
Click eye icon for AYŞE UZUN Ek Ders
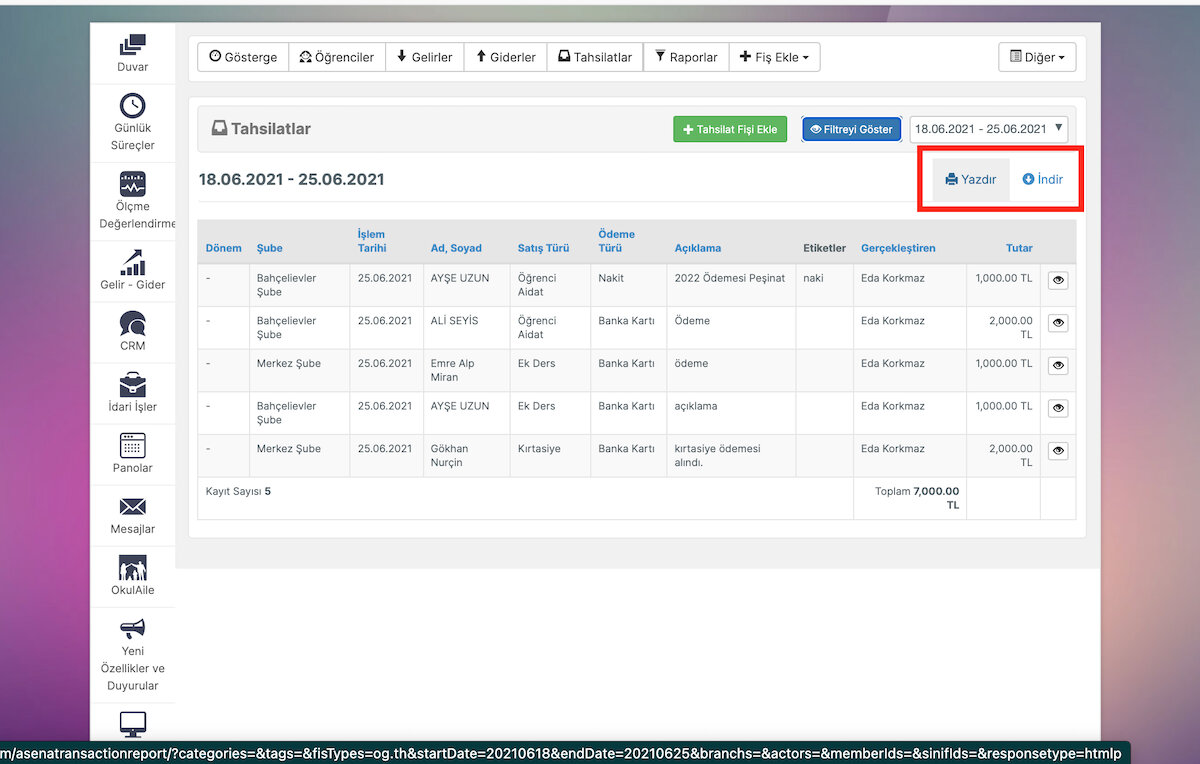pyautogui.click(x=1058, y=408)
